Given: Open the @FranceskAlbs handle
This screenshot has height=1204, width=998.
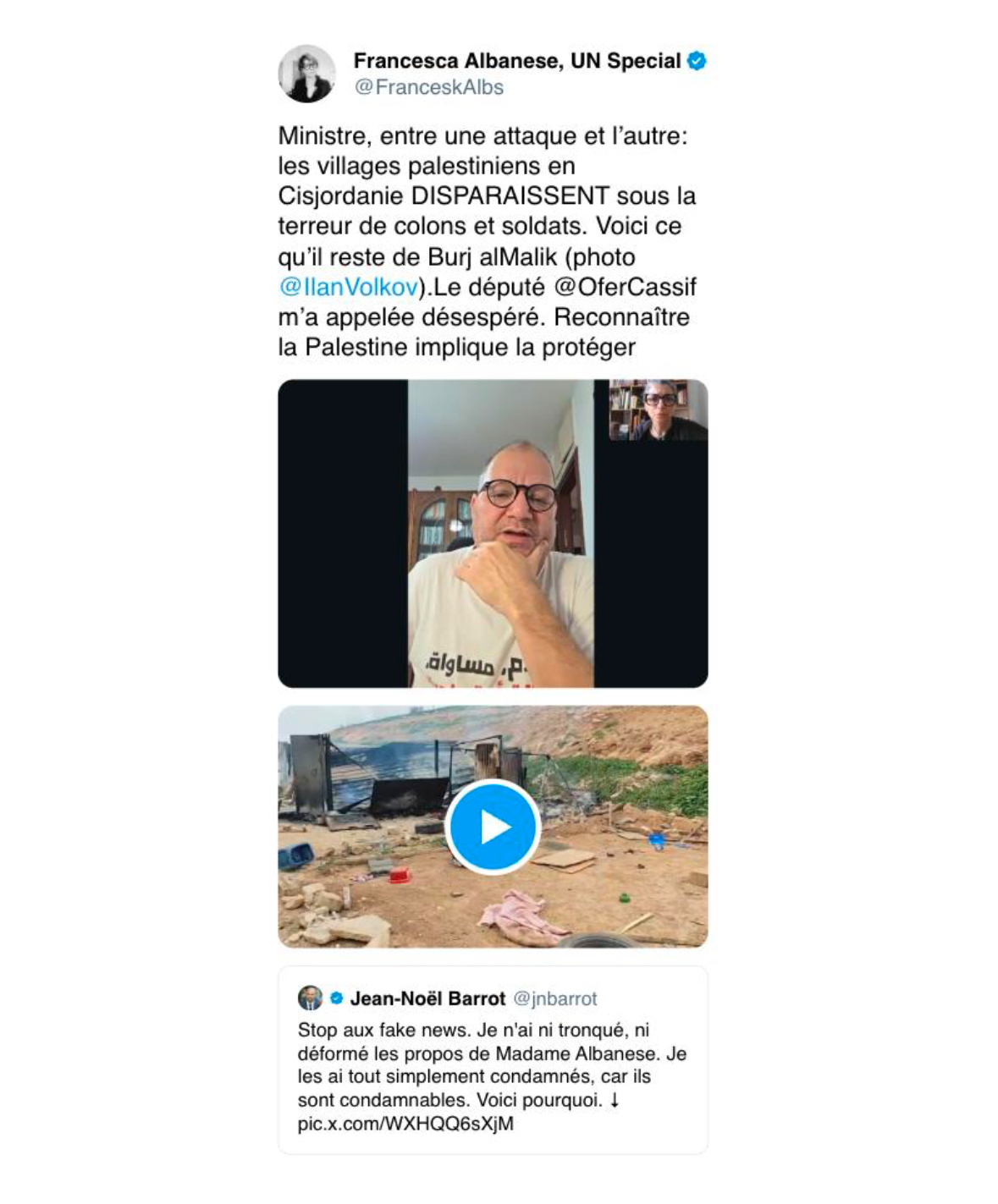Looking at the screenshot, I should (x=428, y=87).
